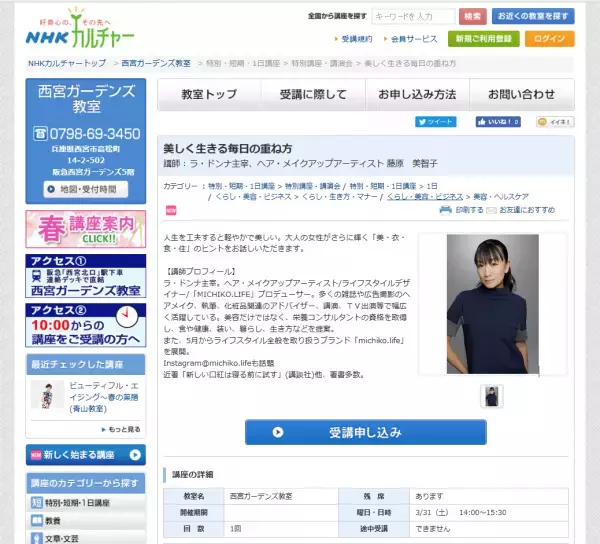Image resolution: width=600 pixels, height=544 pixels.
Task: Select 特別・短期・1日講座 sidebar category
Action: coord(86,503)
